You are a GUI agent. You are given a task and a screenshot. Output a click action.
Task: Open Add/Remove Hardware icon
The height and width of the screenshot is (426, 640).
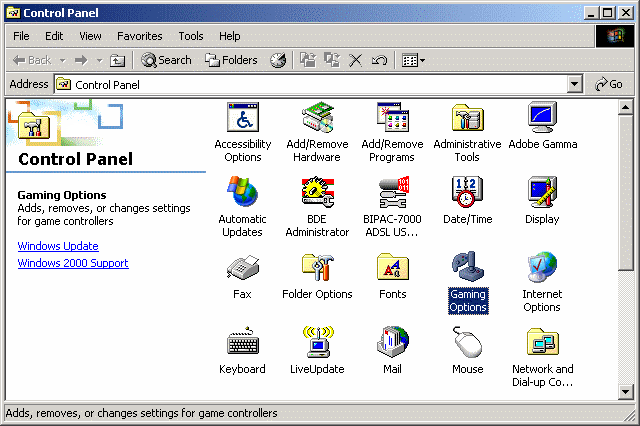point(318,117)
